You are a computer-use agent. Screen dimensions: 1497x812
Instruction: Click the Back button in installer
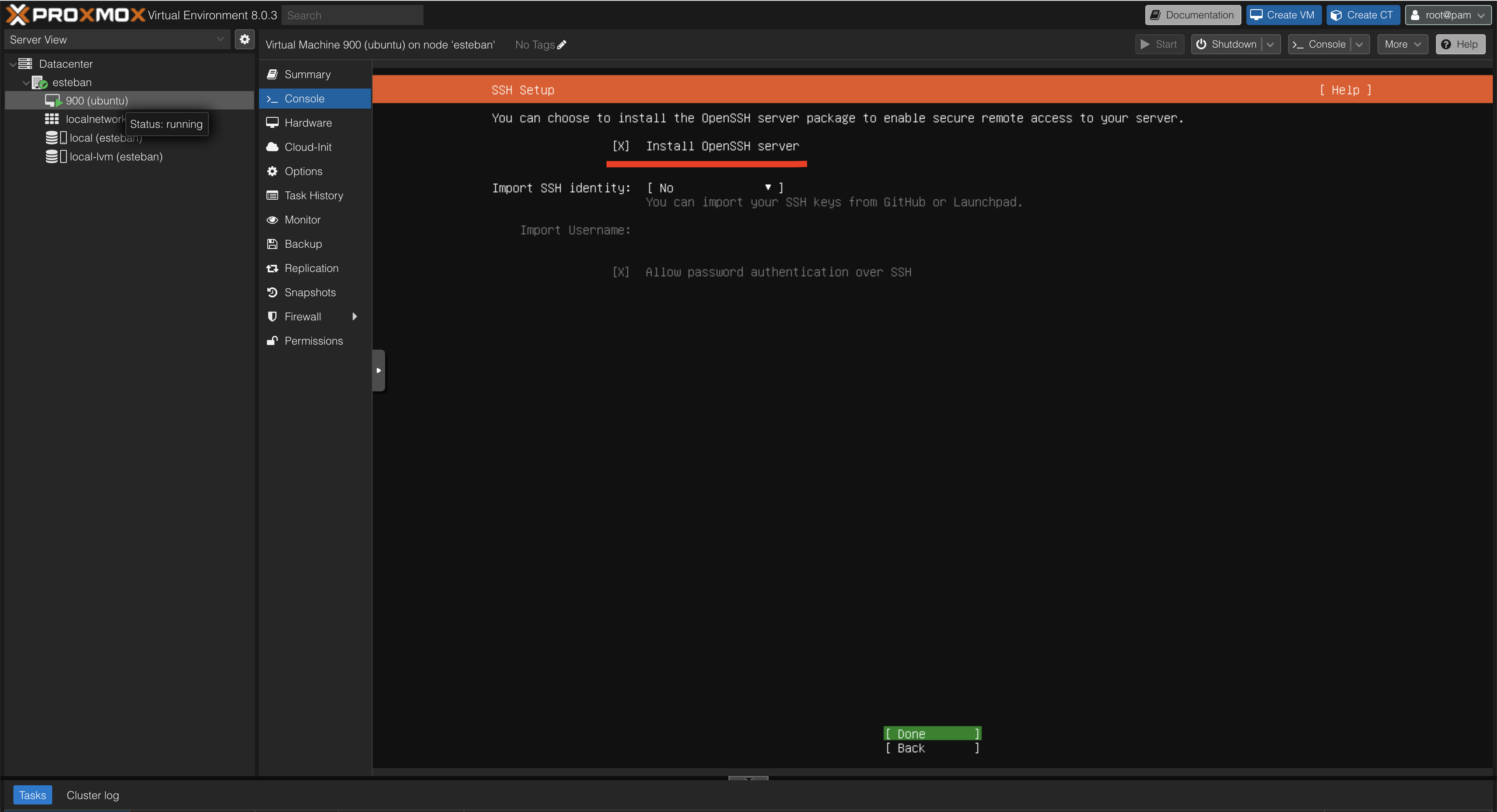point(933,748)
